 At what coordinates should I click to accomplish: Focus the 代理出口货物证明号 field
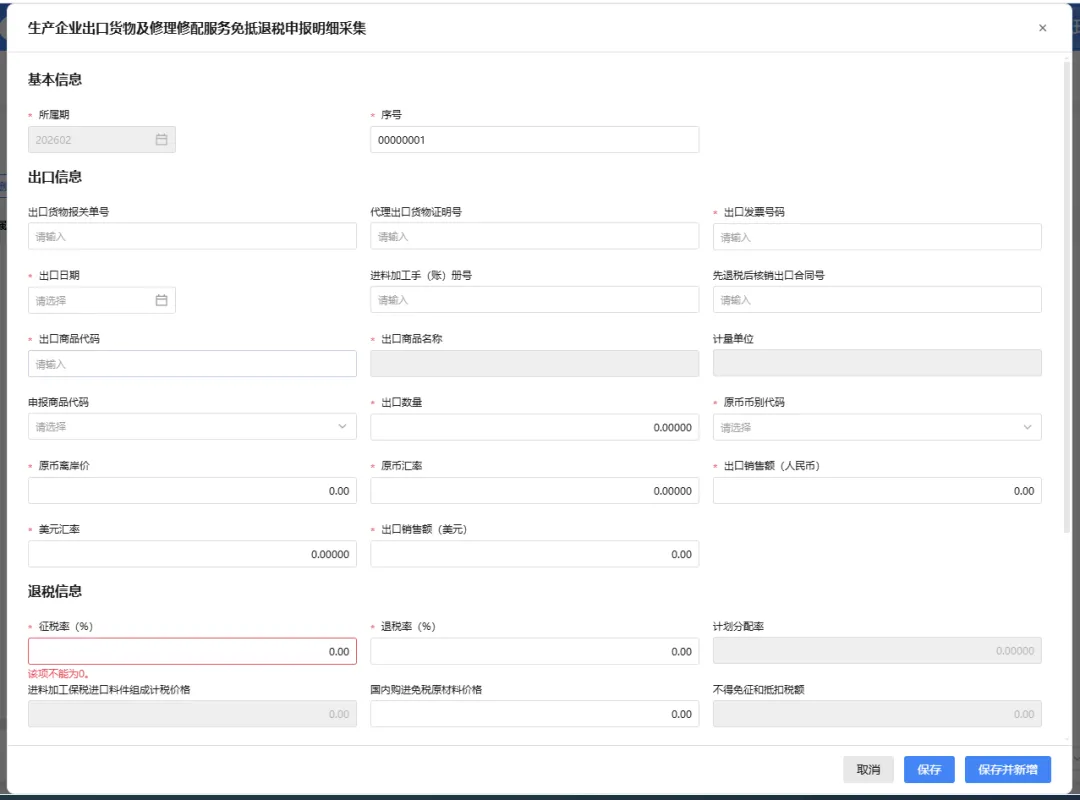pyautogui.click(x=534, y=235)
